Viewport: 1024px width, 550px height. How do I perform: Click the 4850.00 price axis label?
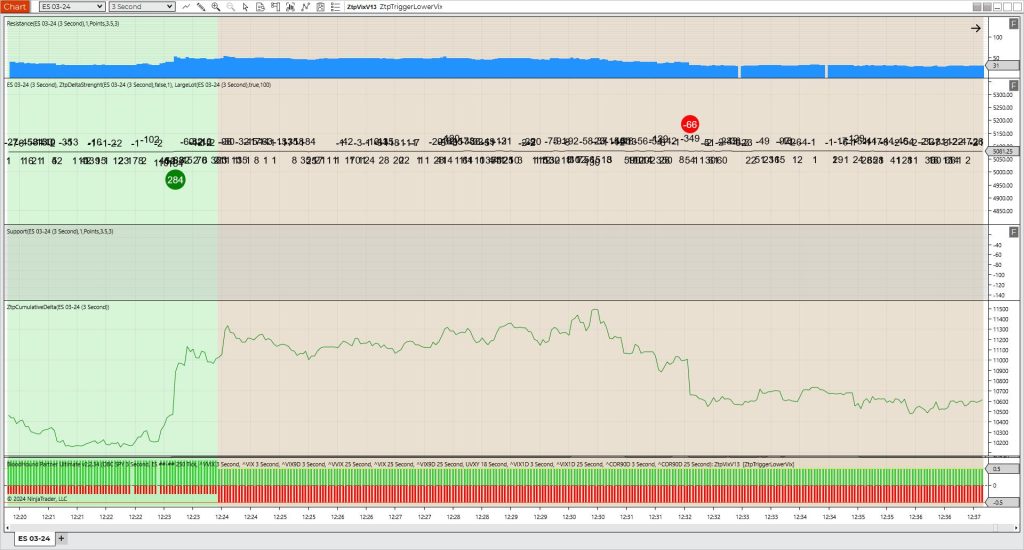[x=1003, y=211]
